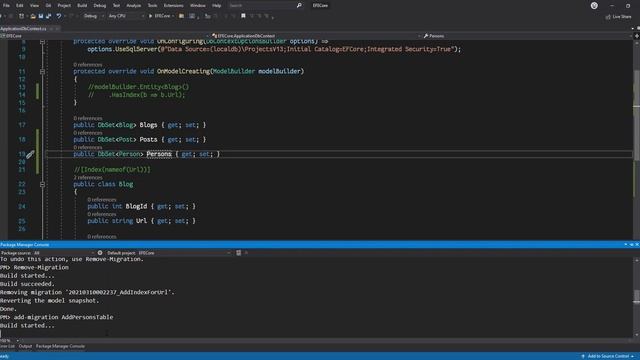Click the Url property name in code

141,221
